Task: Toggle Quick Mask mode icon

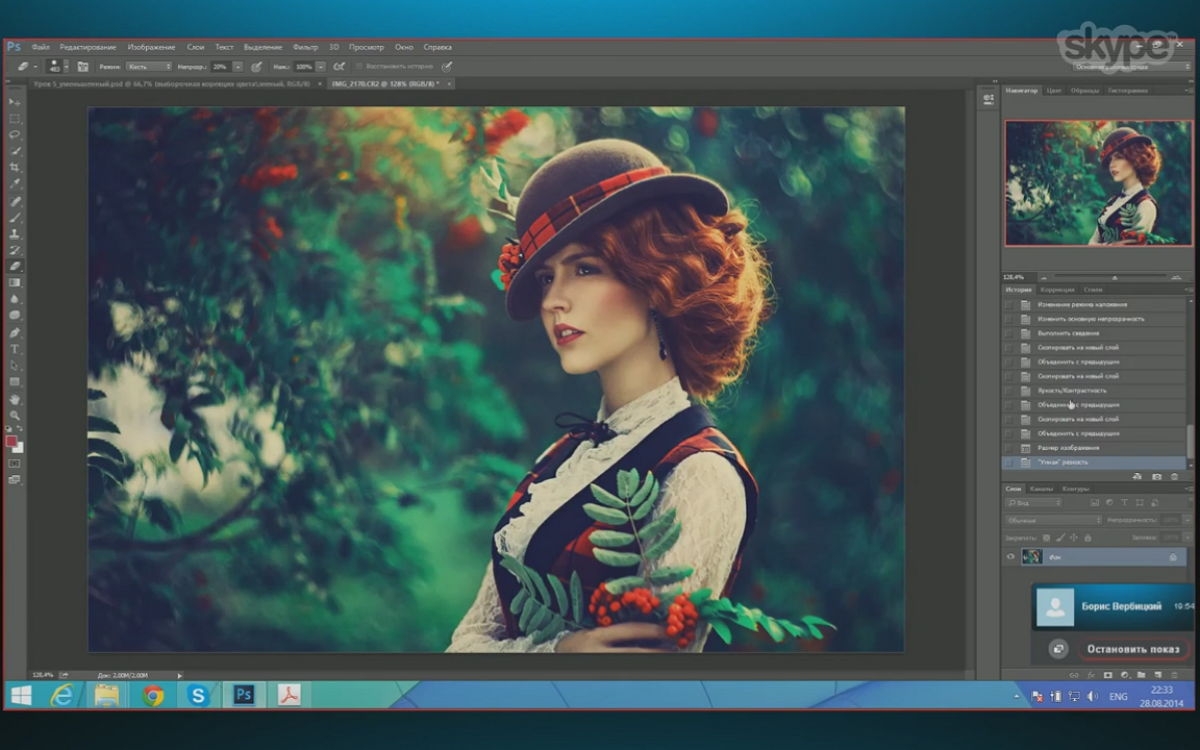Action: pyautogui.click(x=15, y=463)
